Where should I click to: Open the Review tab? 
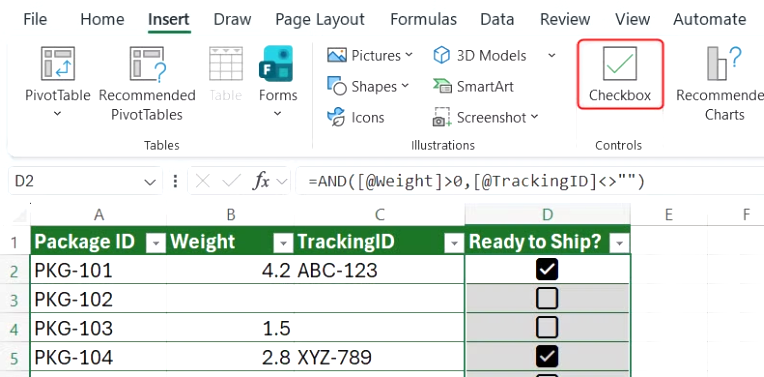click(565, 19)
